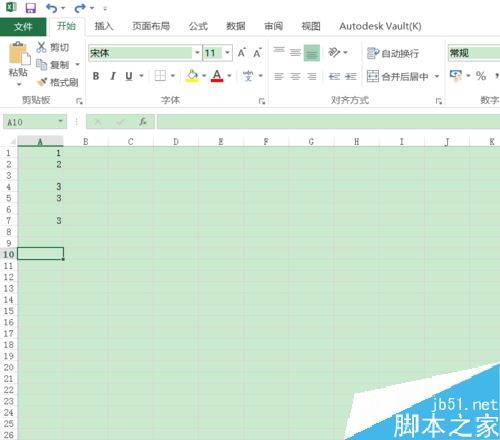This screenshot has width=500, height=440.
Task: Open the Copy dropdown arrow
Action: (x=77, y=64)
